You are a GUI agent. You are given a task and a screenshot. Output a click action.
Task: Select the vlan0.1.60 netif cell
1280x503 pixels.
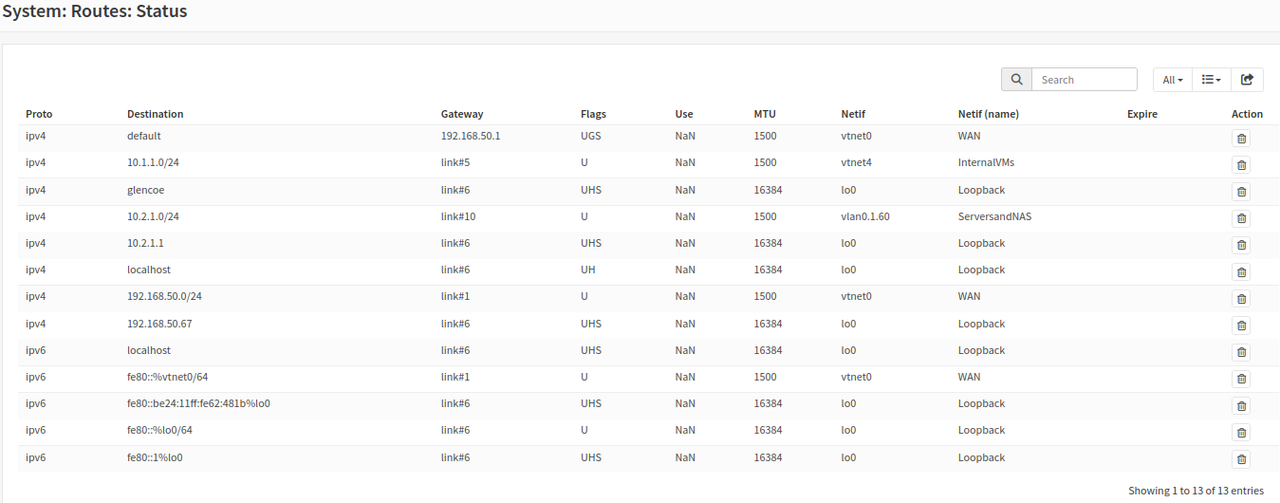(x=865, y=216)
